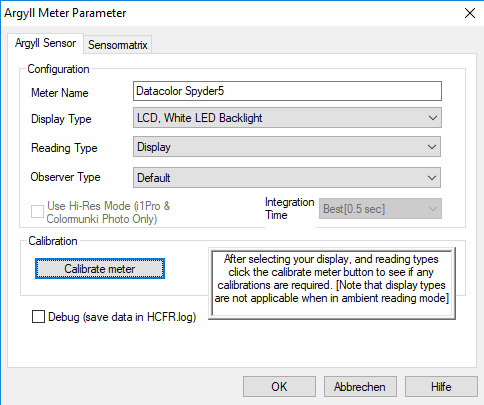Click the Reading Type chevron arrow
The width and height of the screenshot is (484, 405).
pyautogui.click(x=432, y=147)
